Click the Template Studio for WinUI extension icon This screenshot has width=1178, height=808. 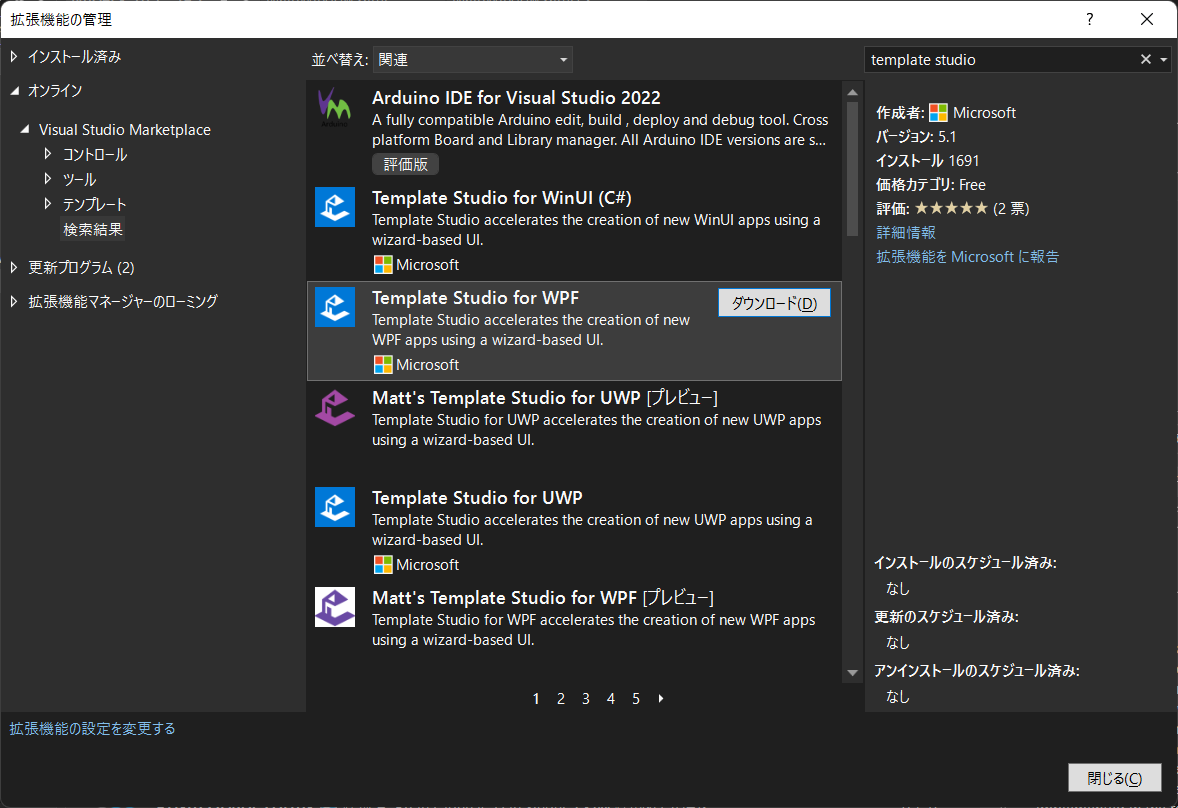[x=334, y=207]
